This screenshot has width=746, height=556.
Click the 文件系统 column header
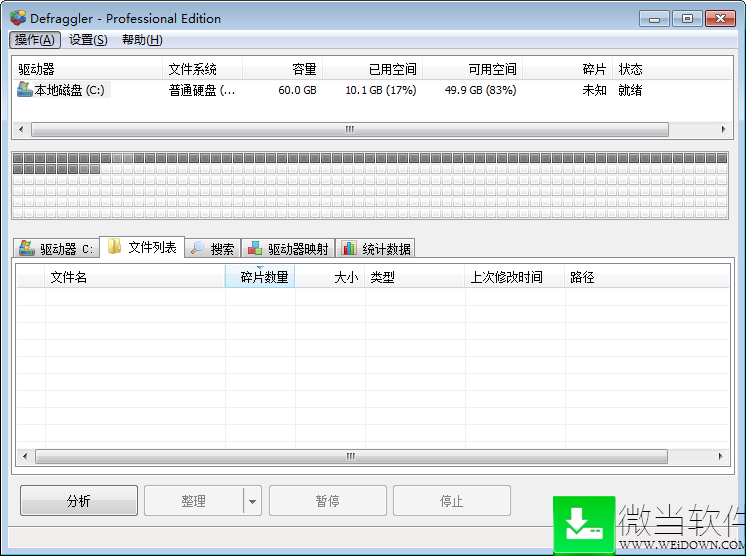[x=203, y=69]
